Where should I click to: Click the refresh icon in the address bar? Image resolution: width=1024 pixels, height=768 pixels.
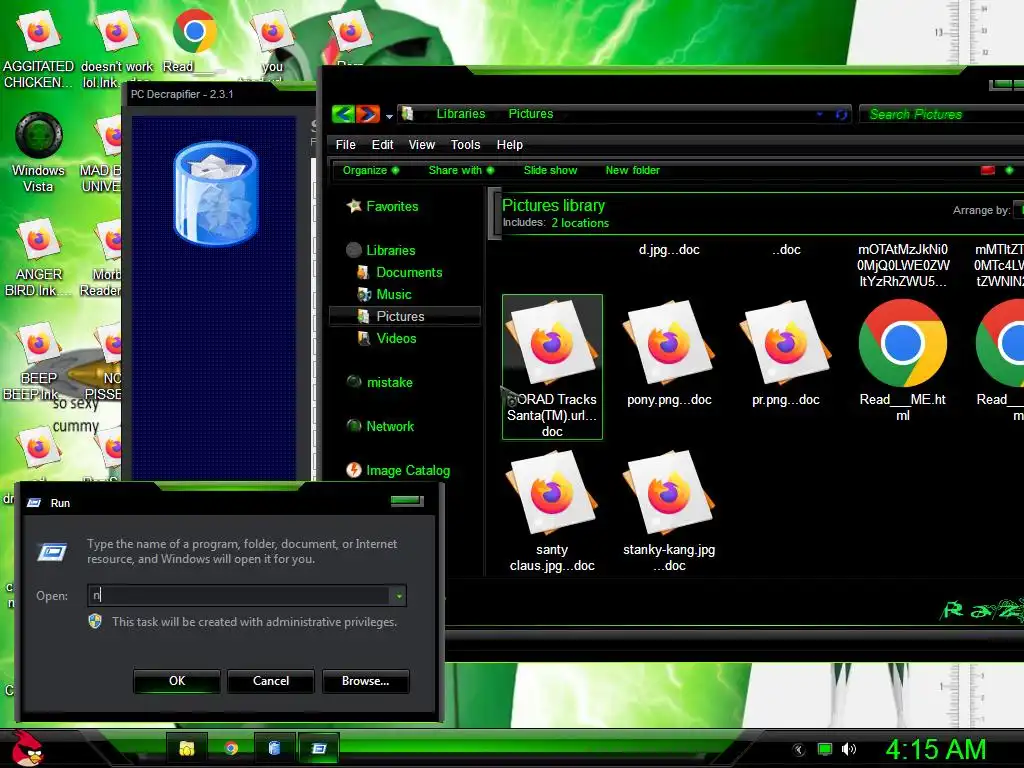coord(841,114)
